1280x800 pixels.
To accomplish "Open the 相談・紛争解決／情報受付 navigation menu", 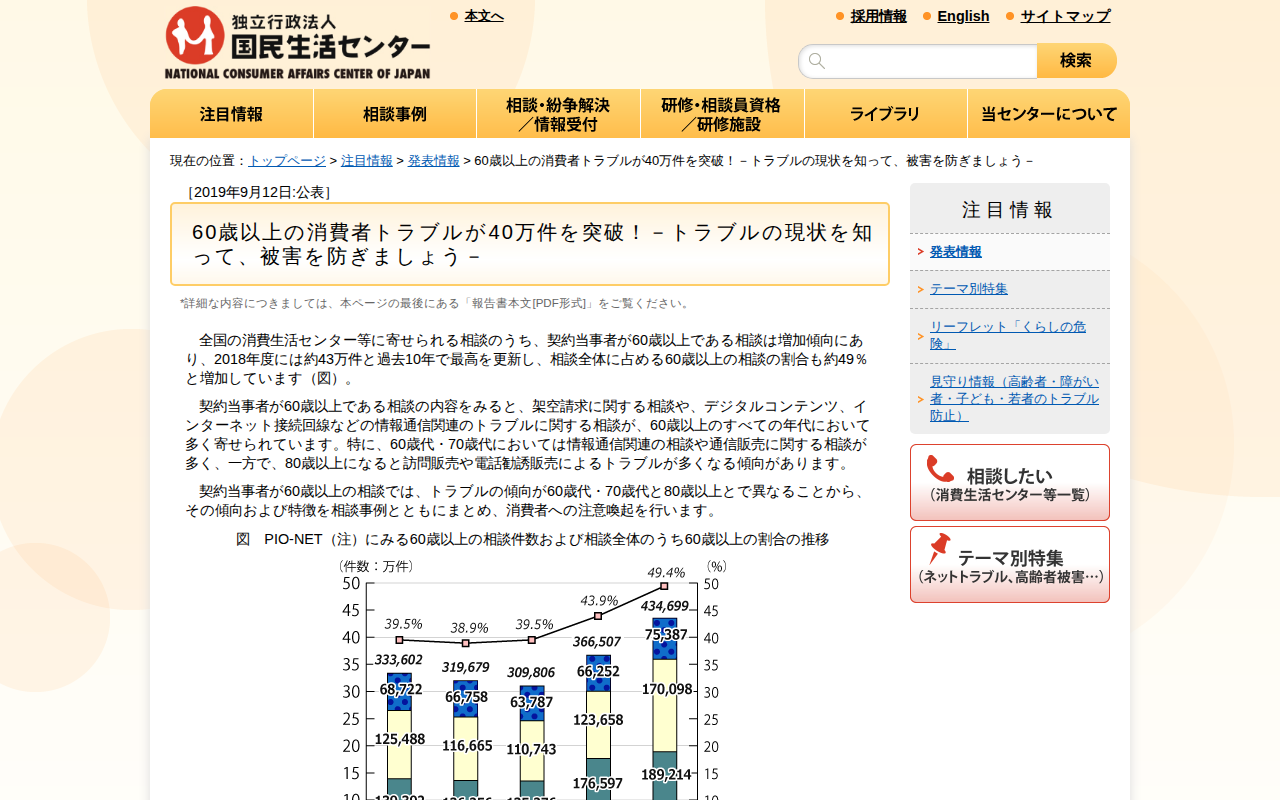I will 558,113.
